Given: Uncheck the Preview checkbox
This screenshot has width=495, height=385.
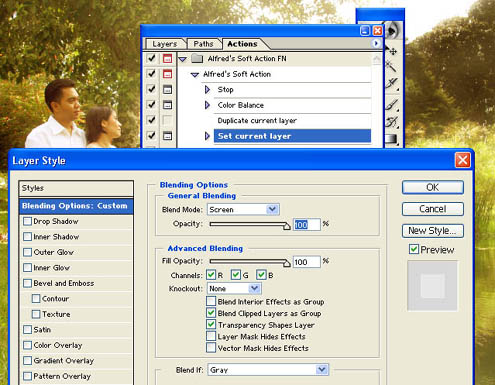Looking at the screenshot, I should point(414,249).
